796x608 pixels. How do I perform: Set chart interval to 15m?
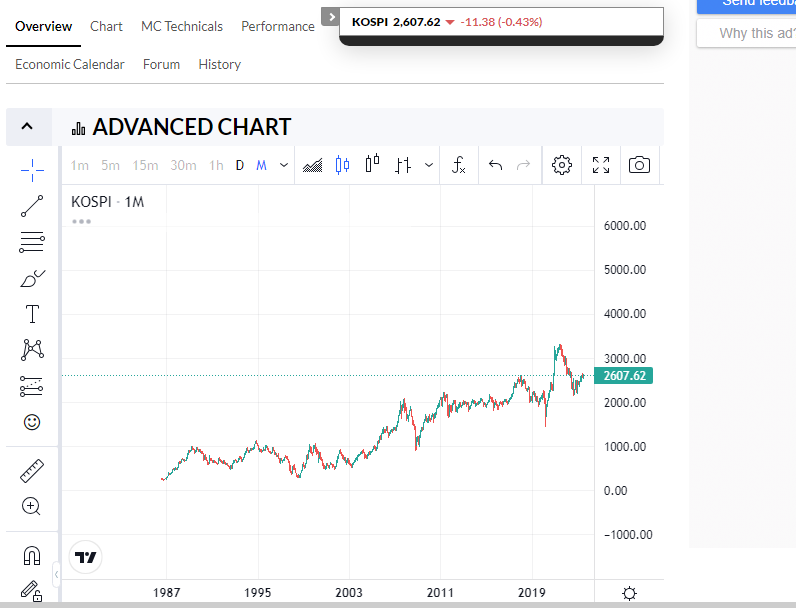(x=145, y=165)
